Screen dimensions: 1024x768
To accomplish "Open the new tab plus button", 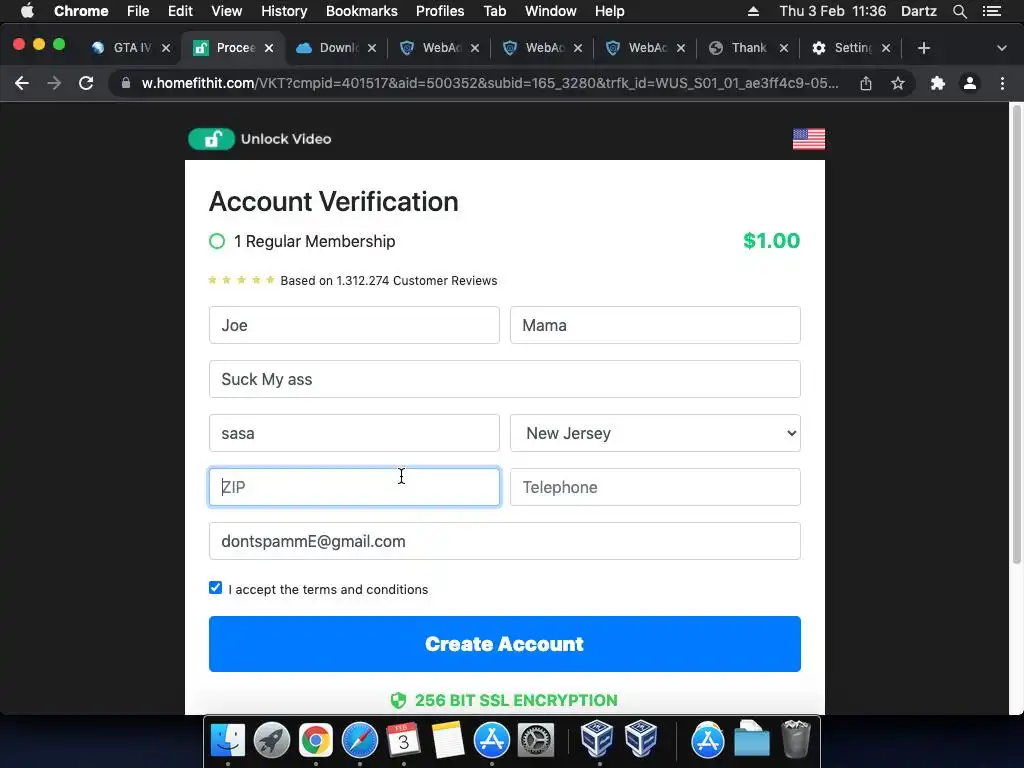I will coord(923,48).
